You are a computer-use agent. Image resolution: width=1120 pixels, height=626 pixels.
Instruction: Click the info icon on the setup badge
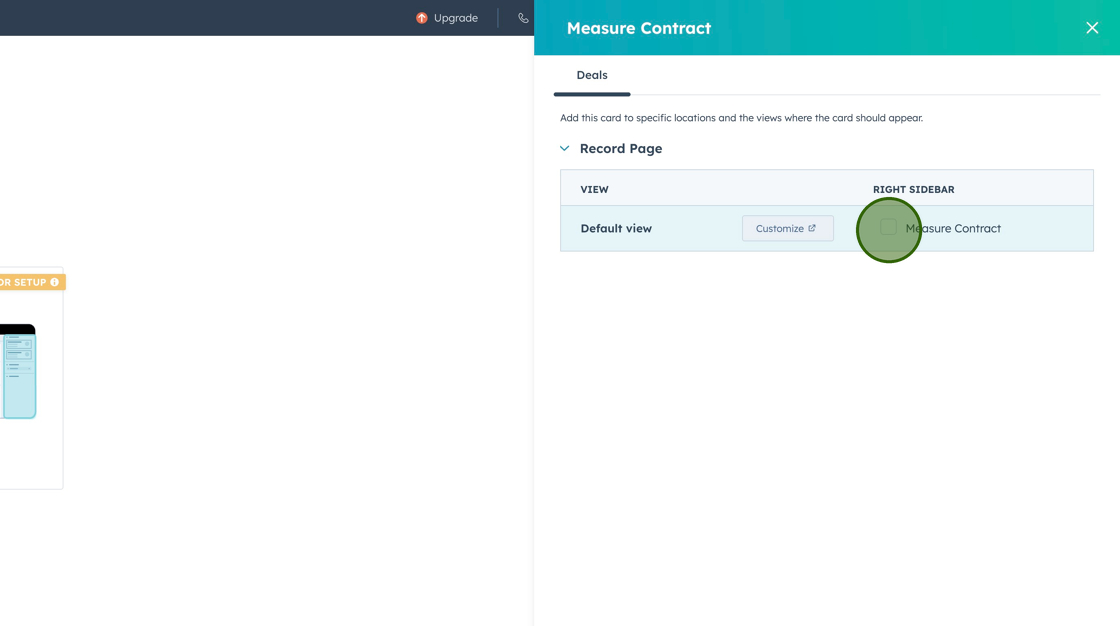click(x=55, y=282)
